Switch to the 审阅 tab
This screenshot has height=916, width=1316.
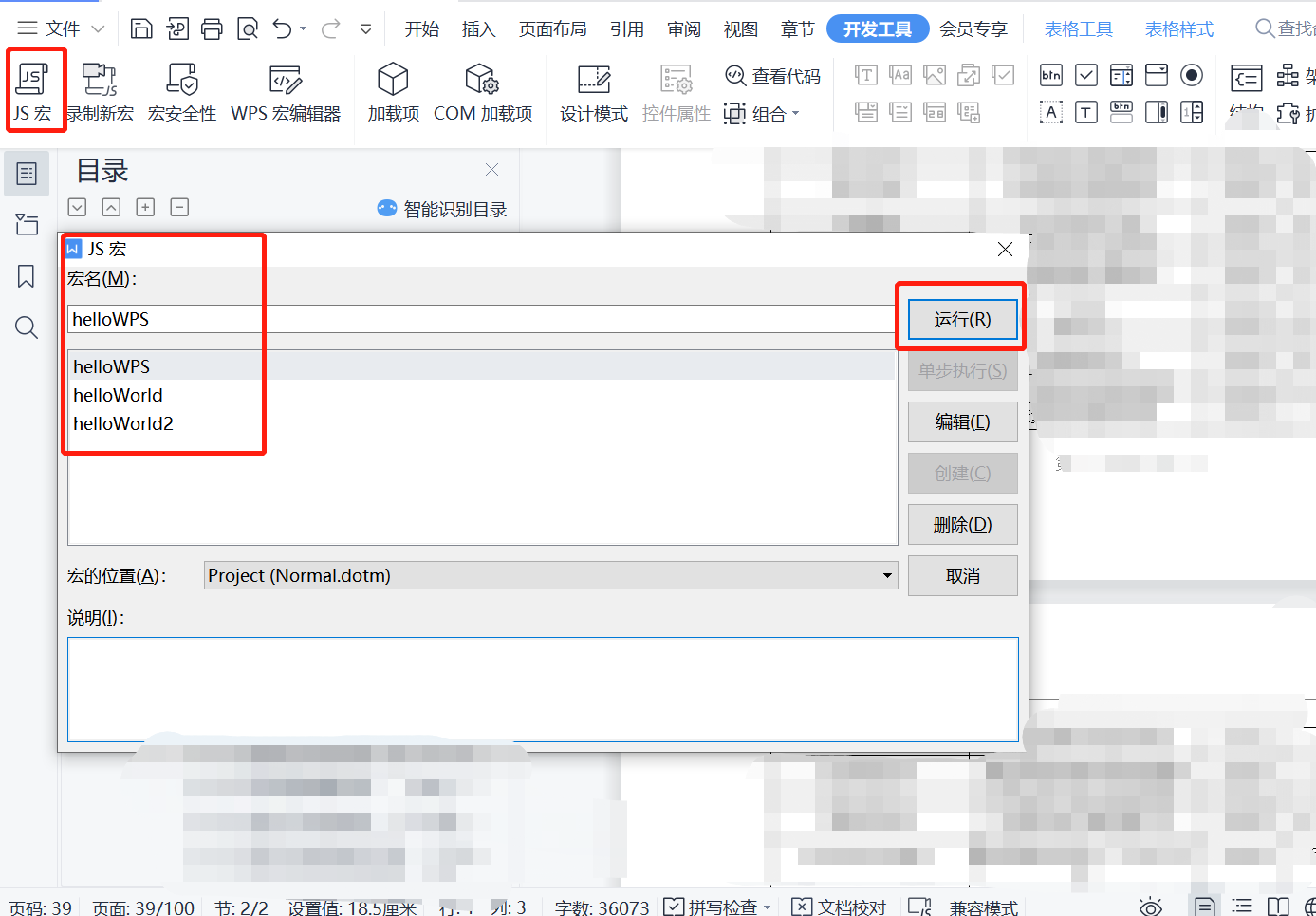[684, 29]
